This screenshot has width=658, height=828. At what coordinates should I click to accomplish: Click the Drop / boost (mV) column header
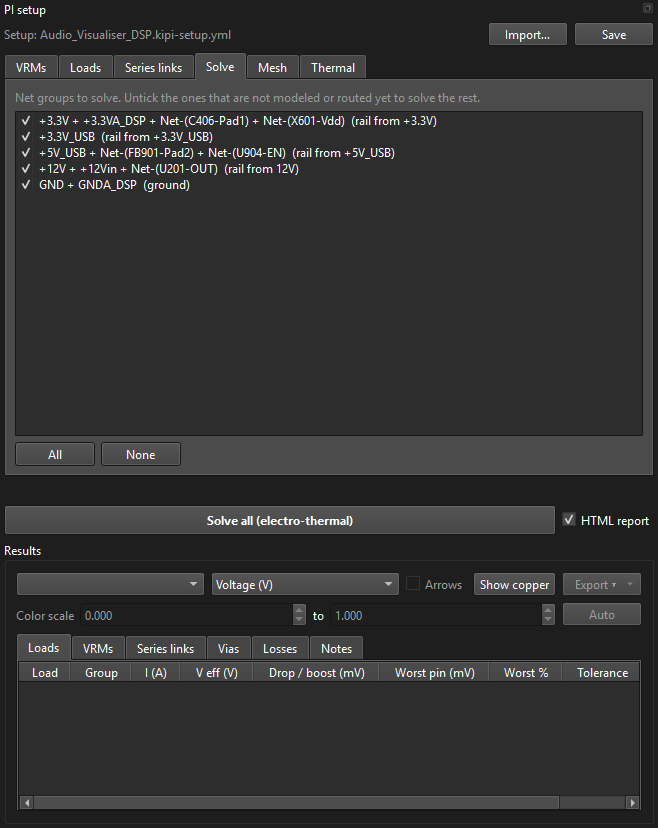pyautogui.click(x=316, y=673)
